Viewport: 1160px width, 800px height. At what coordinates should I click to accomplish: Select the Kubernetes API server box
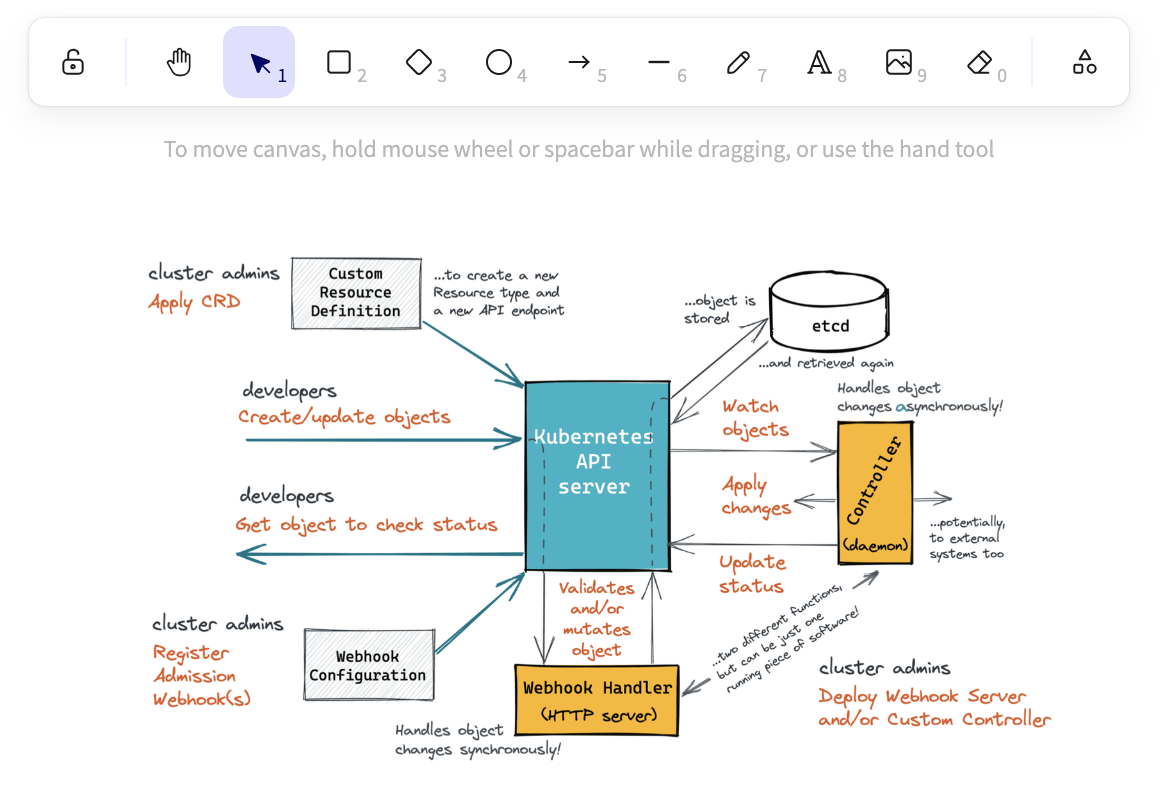click(597, 476)
